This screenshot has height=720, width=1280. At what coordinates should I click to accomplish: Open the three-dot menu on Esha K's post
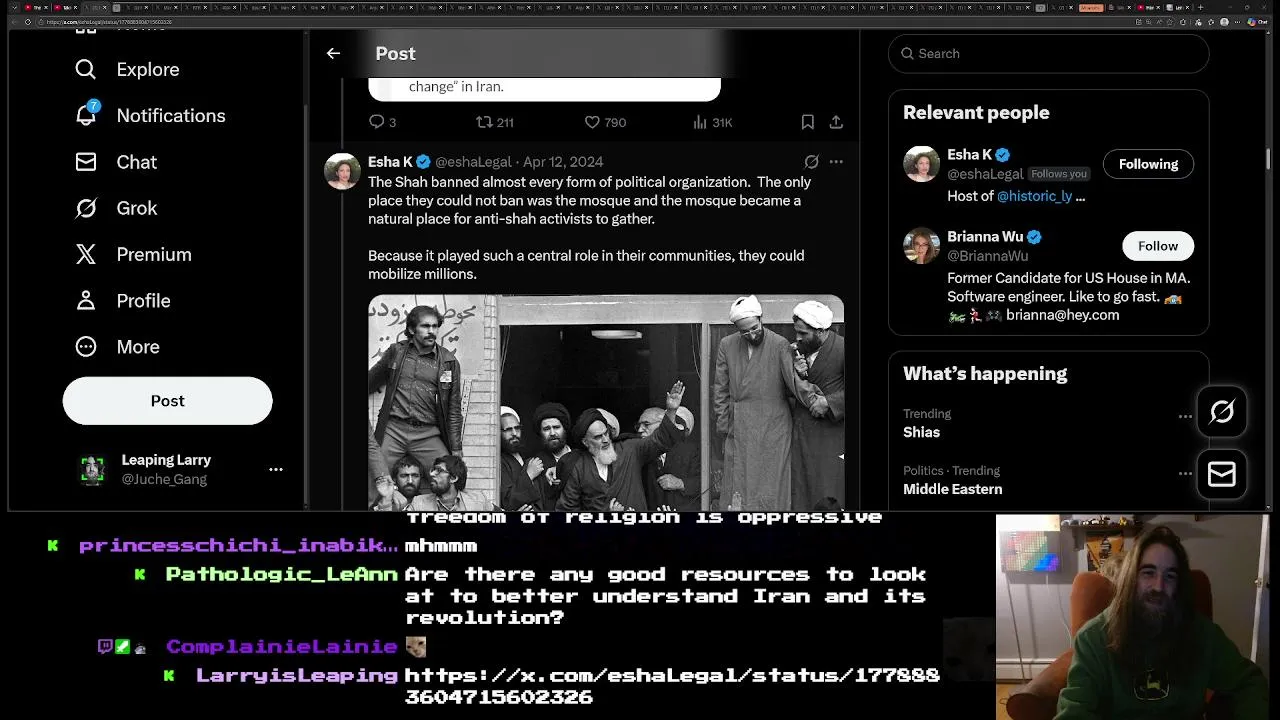(x=836, y=161)
